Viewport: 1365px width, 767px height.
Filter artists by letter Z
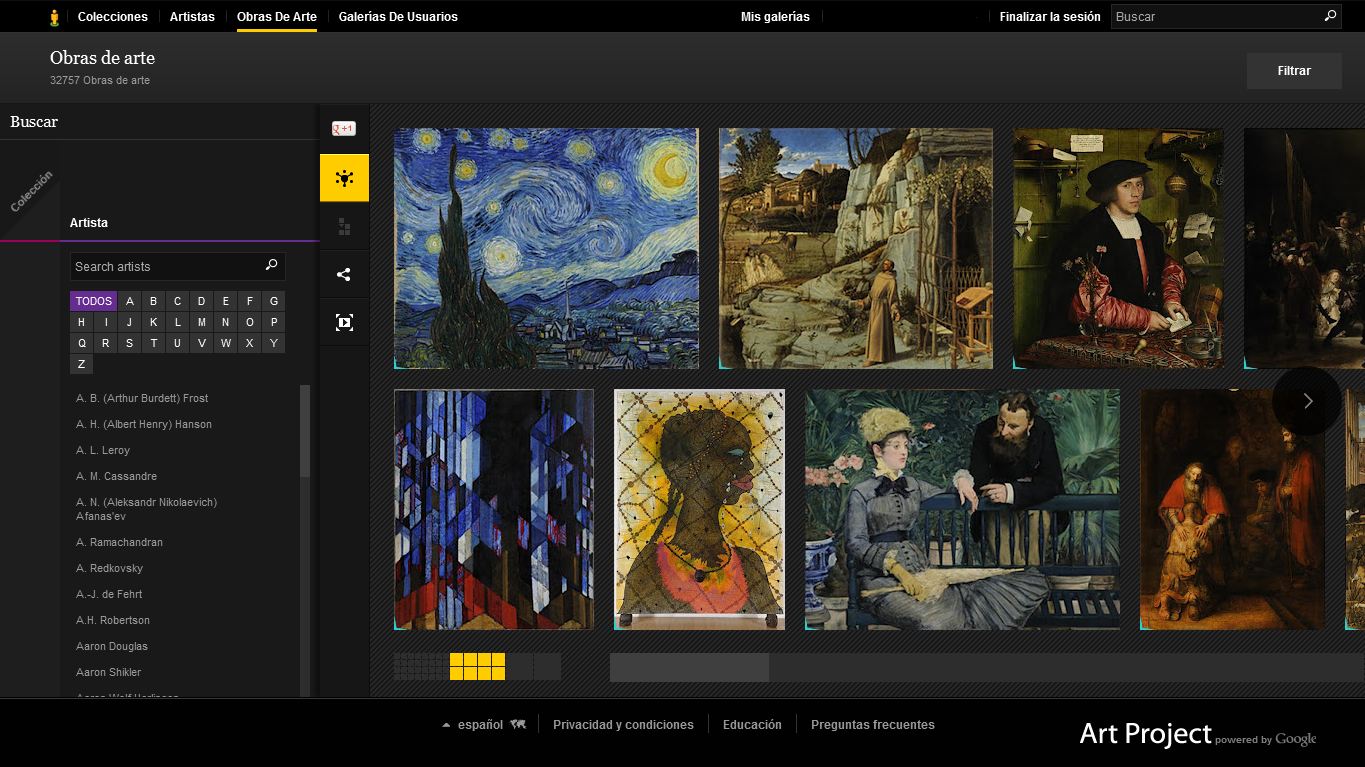click(82, 364)
